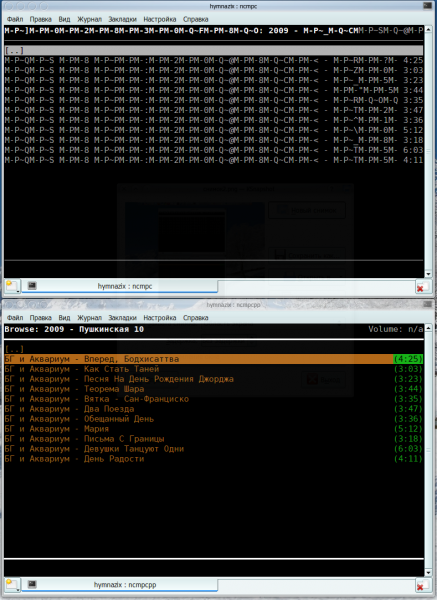Open Журнал menu in ncmpcpp window
437x600 pixels.
tap(90, 318)
